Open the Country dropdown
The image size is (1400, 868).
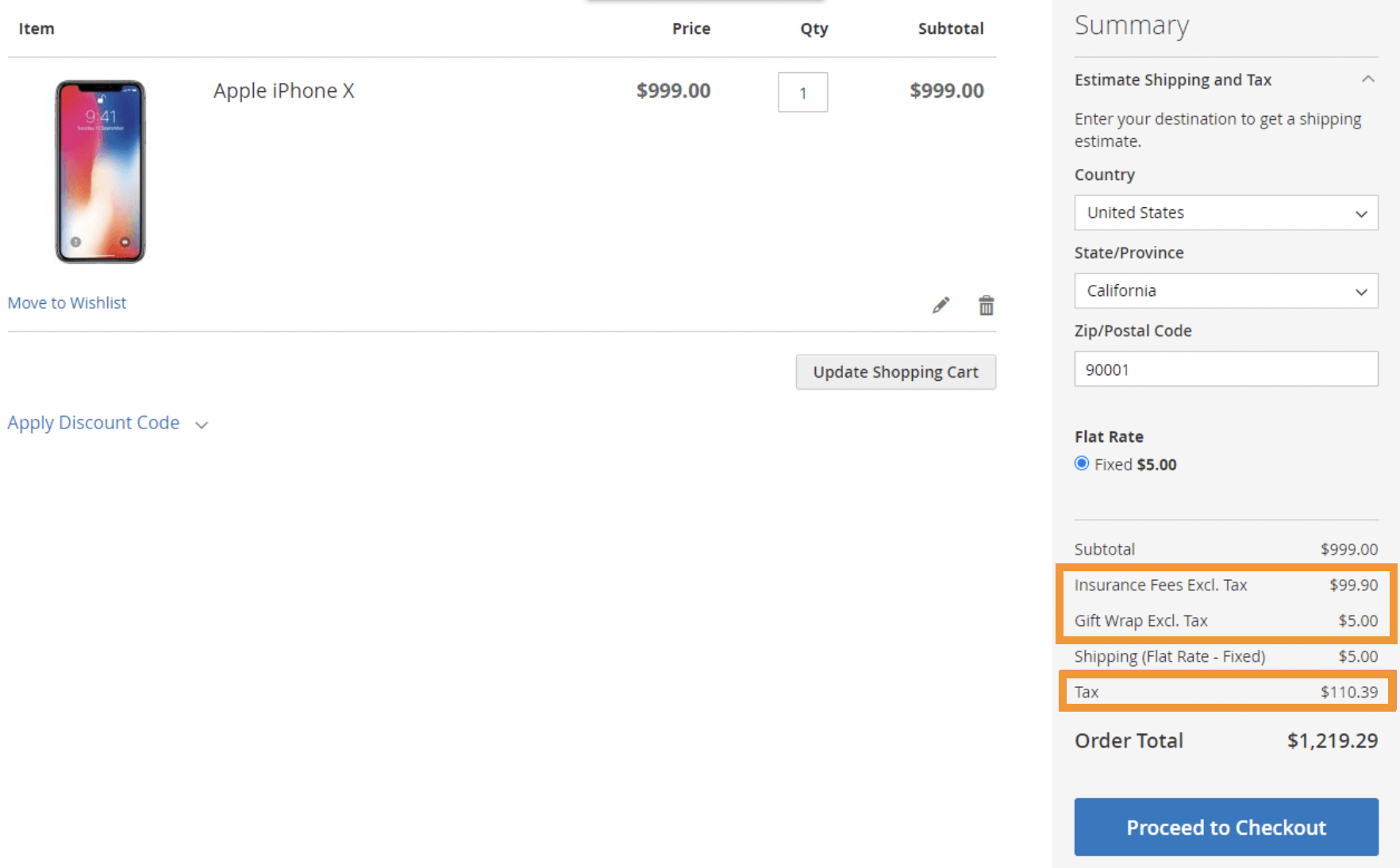coord(1225,213)
